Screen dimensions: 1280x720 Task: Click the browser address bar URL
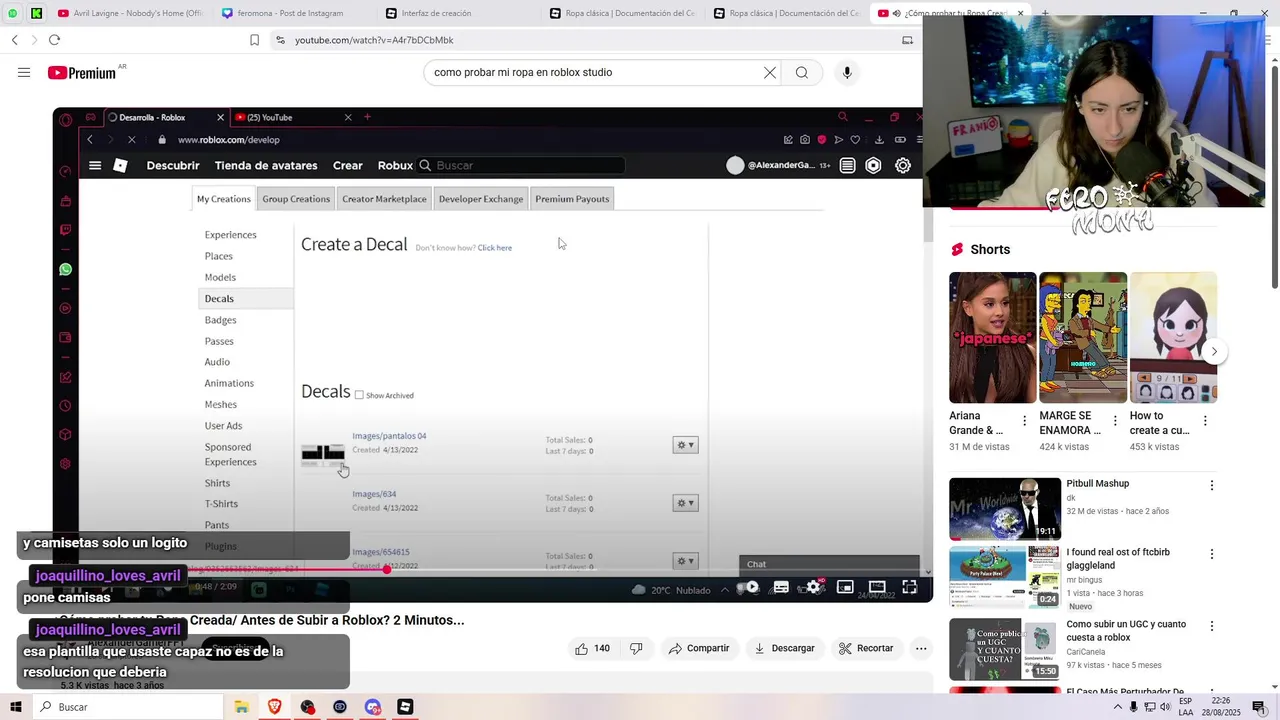(x=374, y=40)
